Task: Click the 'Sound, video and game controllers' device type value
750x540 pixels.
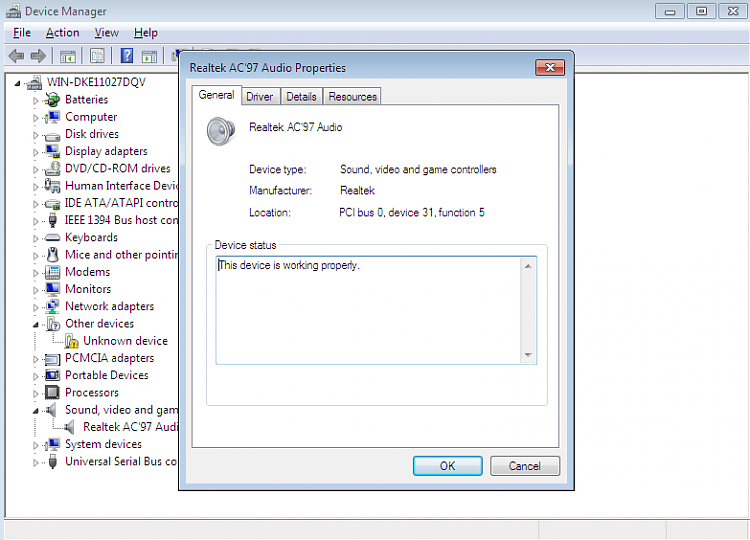Action: 418,169
